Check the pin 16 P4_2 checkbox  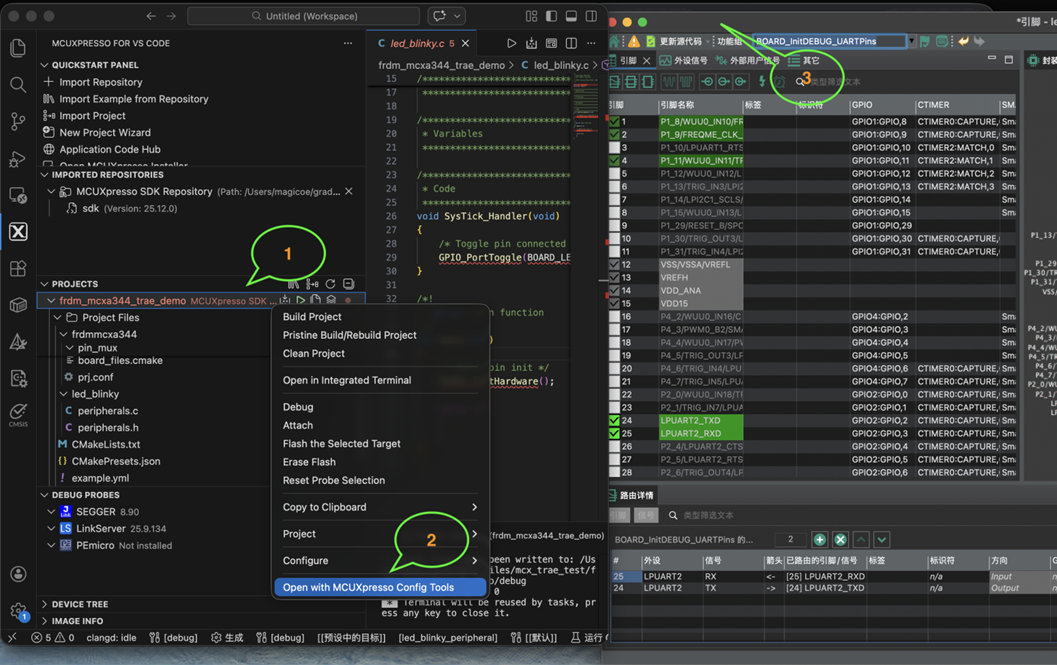pyautogui.click(x=614, y=316)
